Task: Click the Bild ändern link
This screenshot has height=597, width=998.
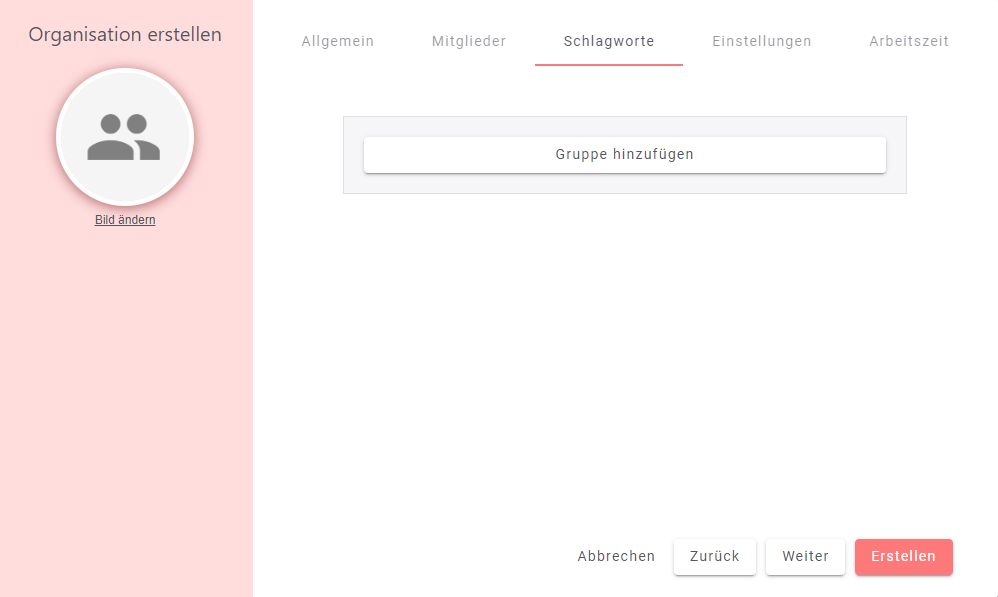Action: pos(125,220)
